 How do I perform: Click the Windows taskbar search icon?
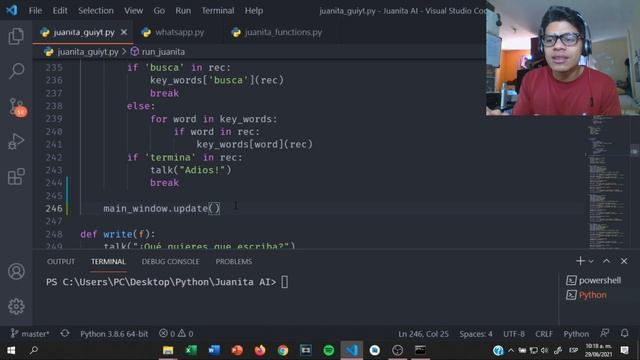[34, 350]
